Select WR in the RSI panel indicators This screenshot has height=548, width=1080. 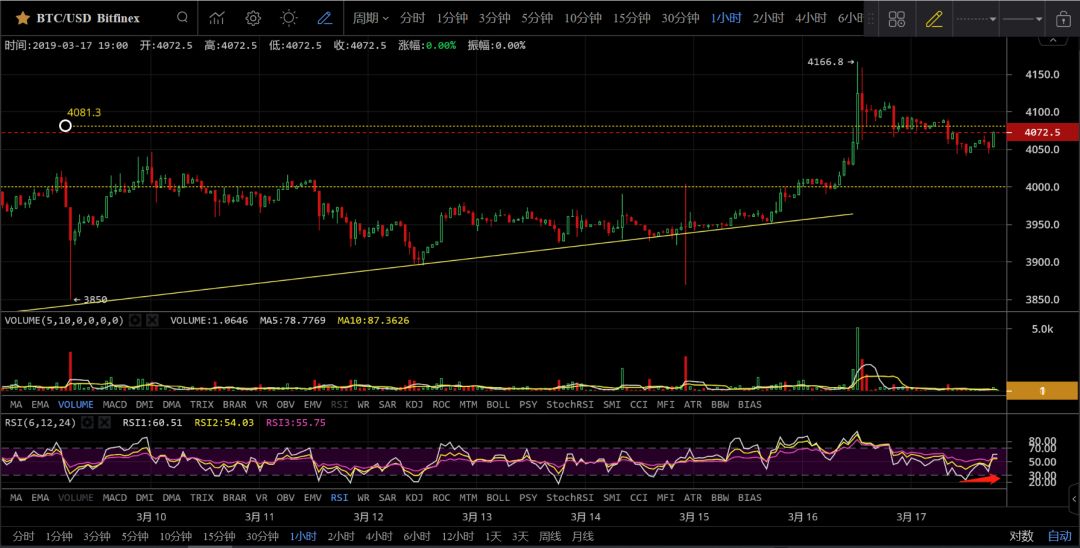[x=363, y=497]
